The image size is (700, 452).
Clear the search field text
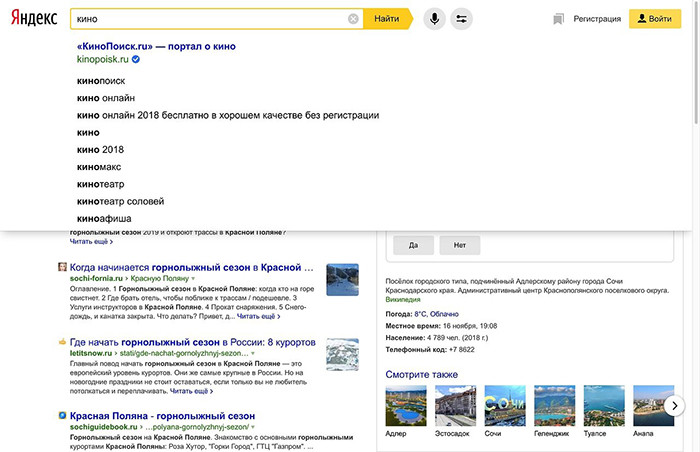point(353,19)
